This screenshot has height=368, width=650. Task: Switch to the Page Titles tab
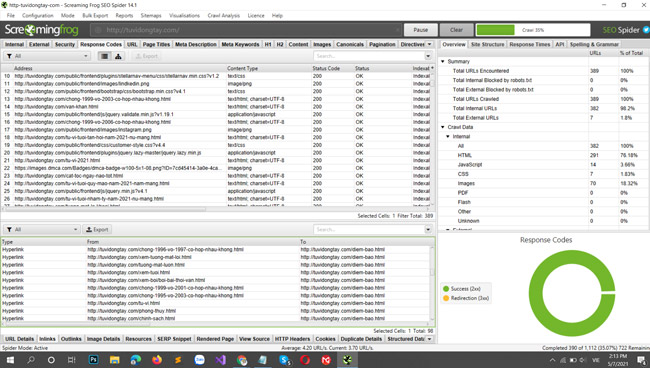tap(156, 44)
